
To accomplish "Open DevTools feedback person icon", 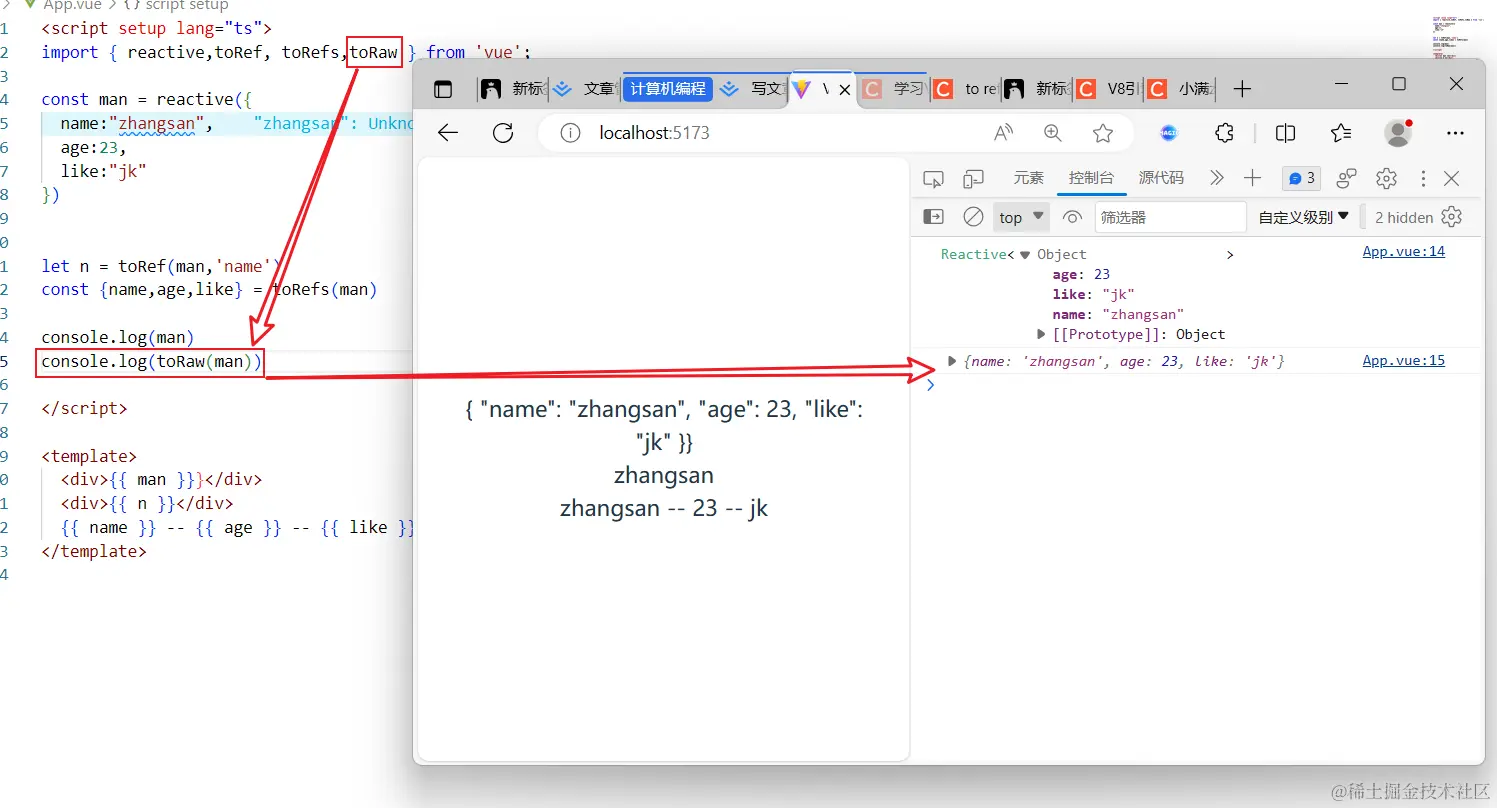I will 1347,178.
